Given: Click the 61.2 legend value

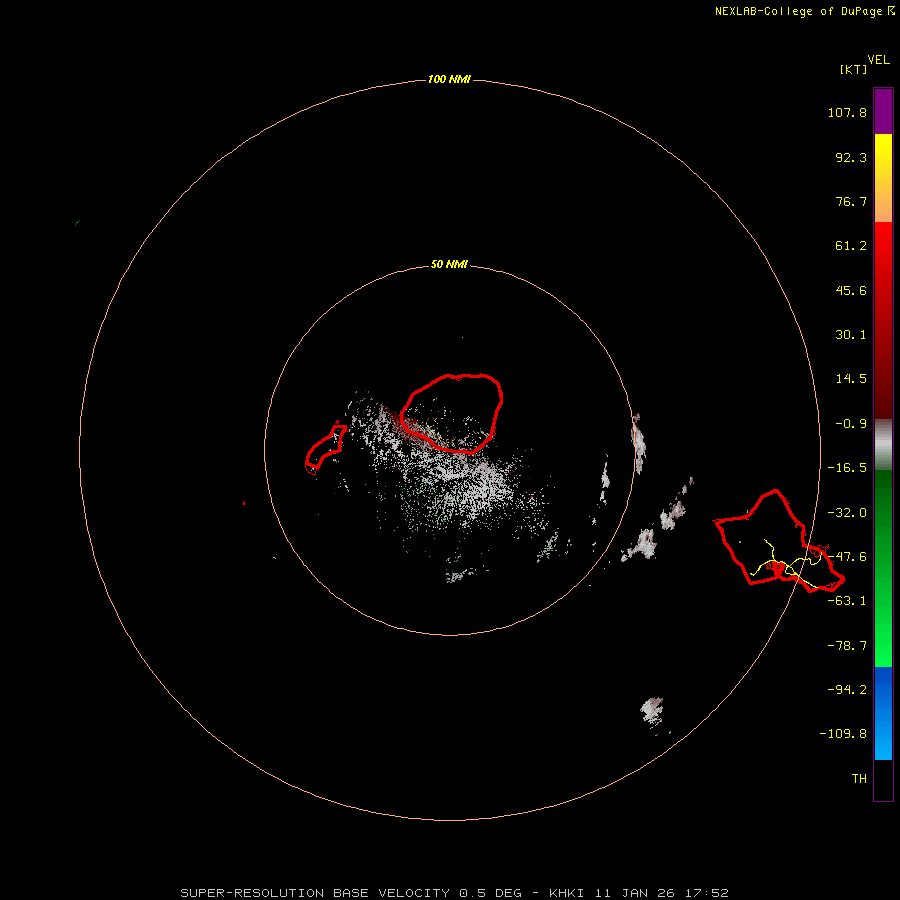Looking at the screenshot, I should (x=851, y=246).
